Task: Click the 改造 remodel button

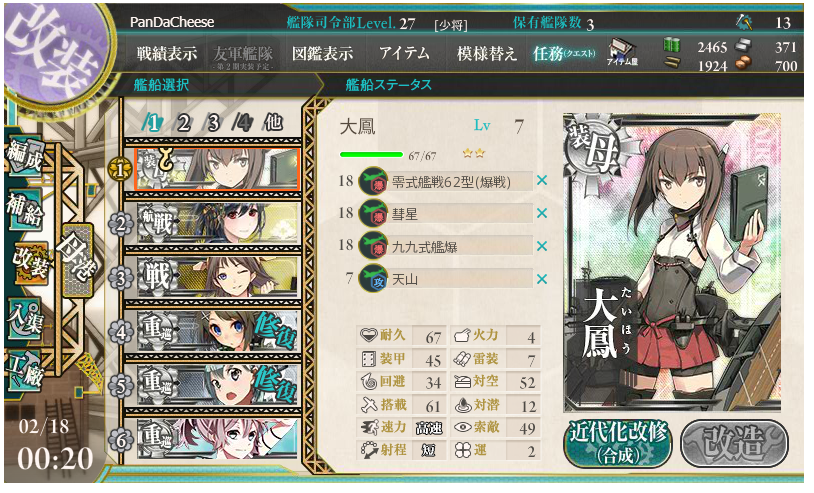Action: 734,443
